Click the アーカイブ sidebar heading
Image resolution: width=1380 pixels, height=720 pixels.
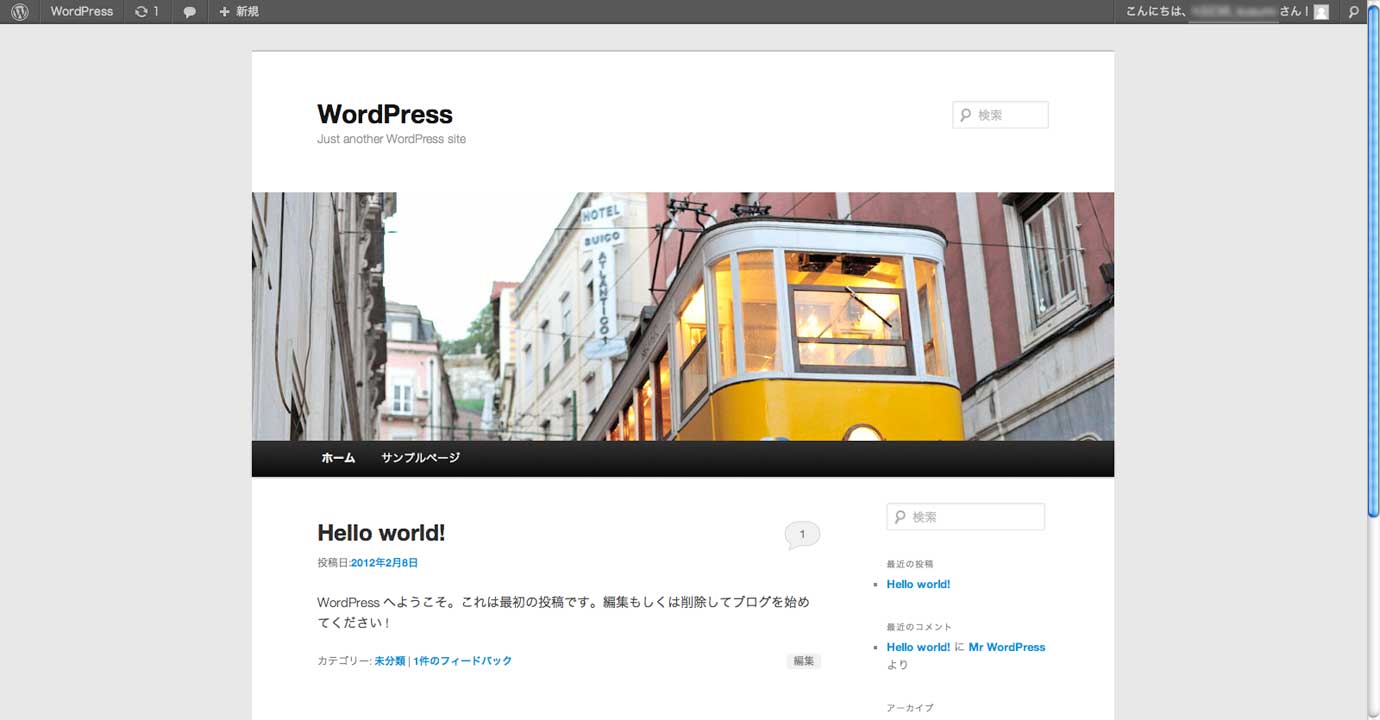click(x=910, y=708)
